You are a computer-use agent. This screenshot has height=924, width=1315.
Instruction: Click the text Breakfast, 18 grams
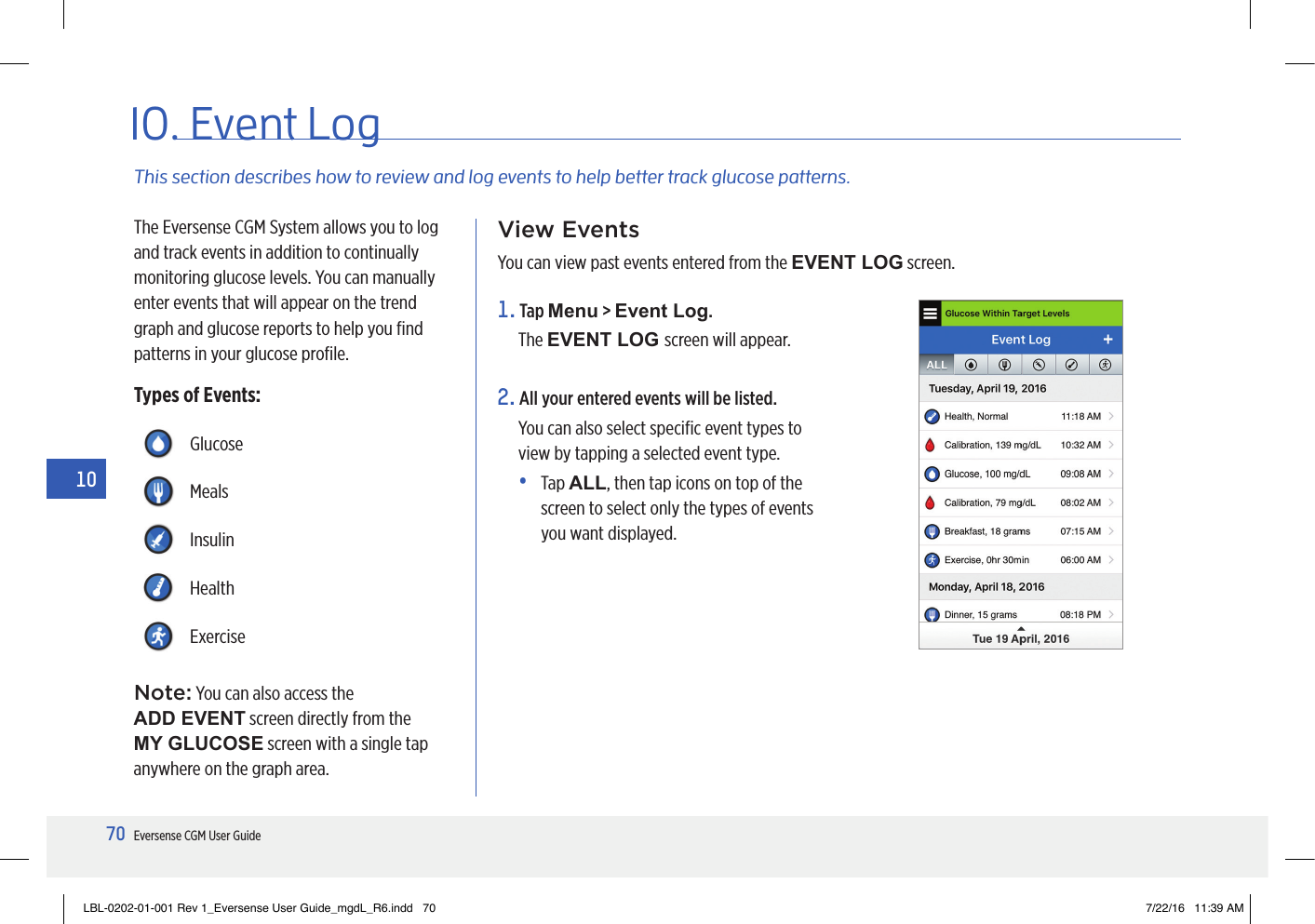point(987,531)
